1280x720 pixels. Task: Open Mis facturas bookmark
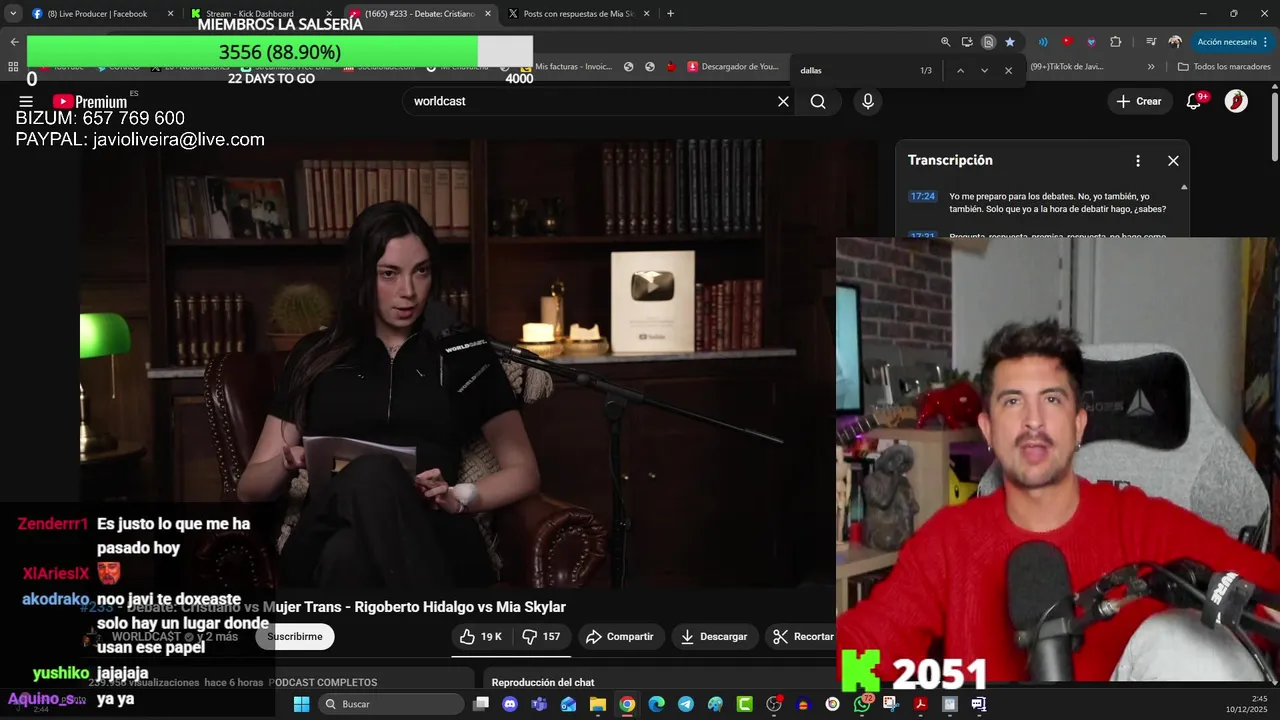pyautogui.click(x=565, y=67)
